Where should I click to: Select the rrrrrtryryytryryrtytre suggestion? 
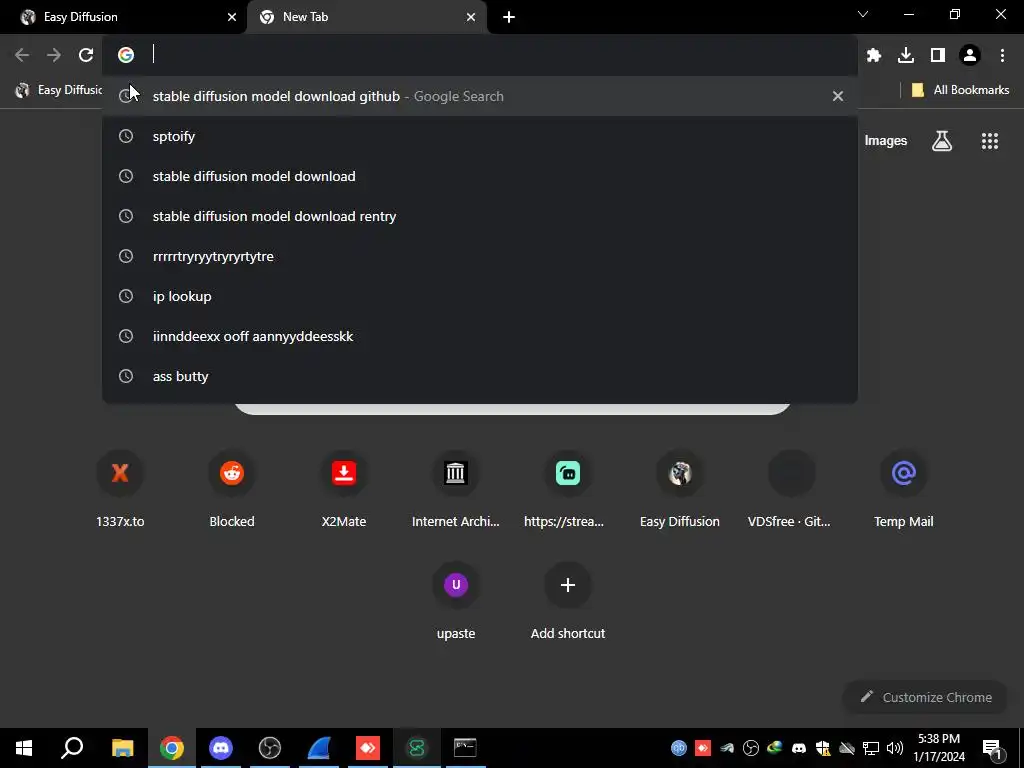480,256
